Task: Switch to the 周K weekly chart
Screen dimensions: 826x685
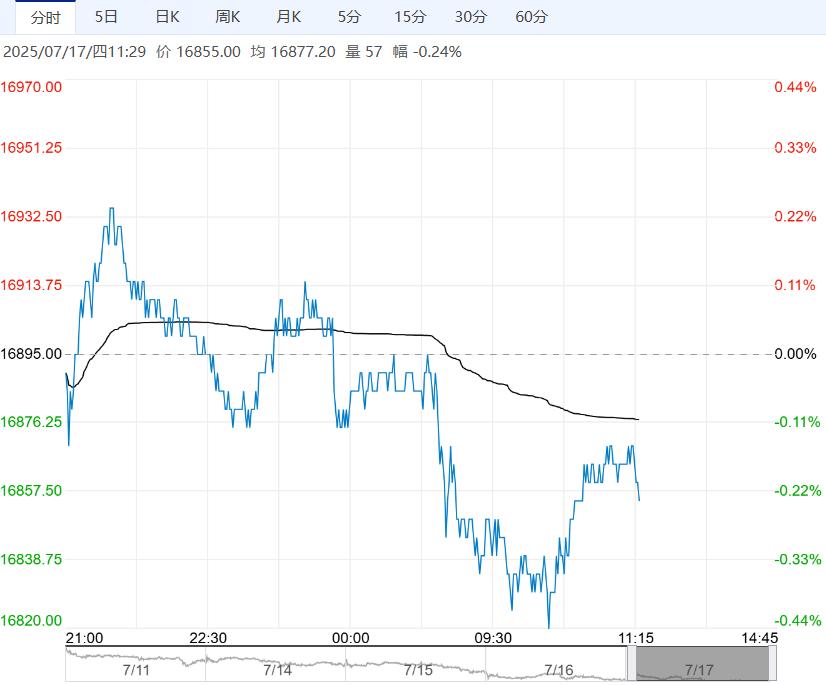Action: tap(228, 17)
